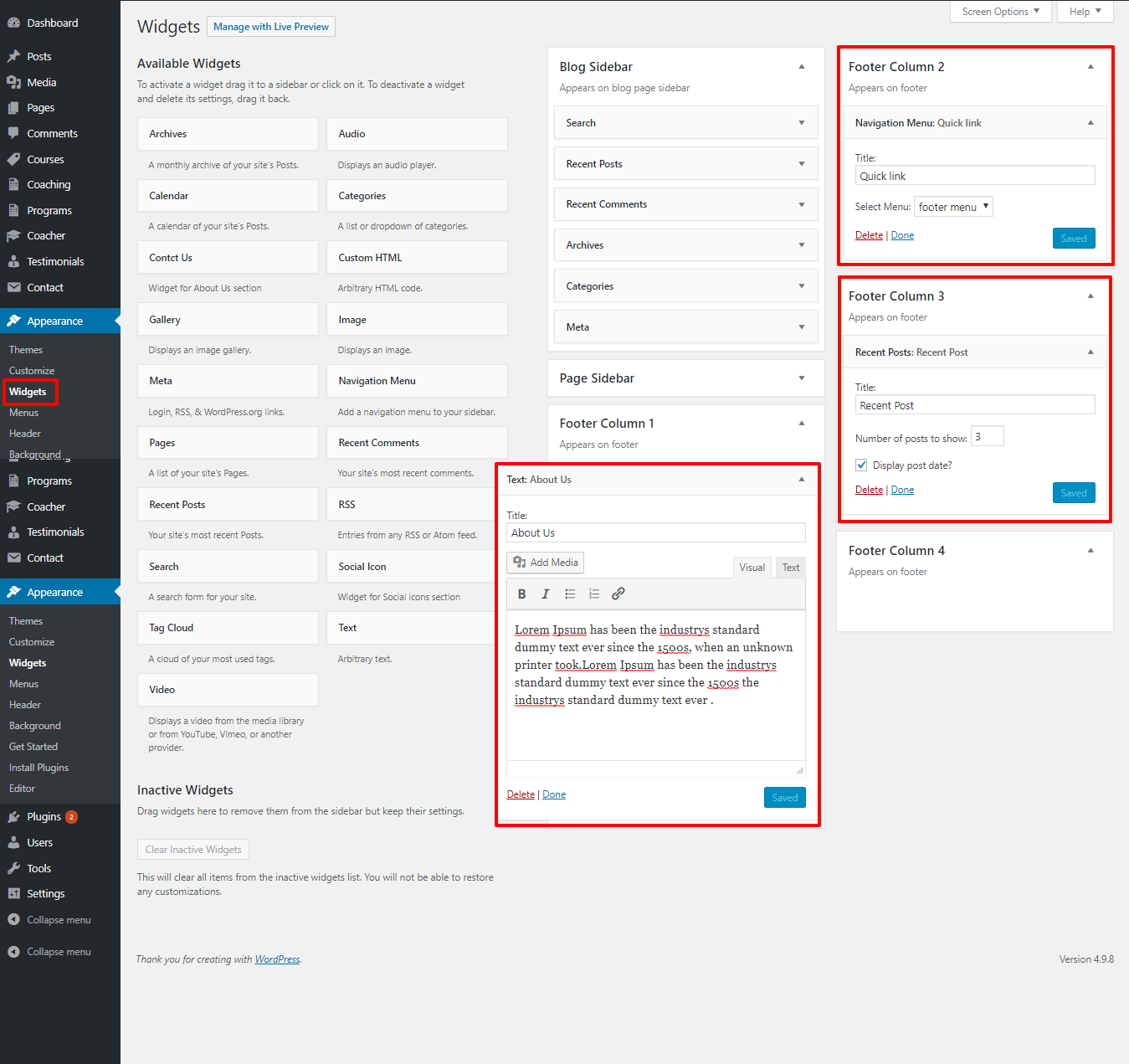Click the insert link icon
This screenshot has width=1129, height=1064.
(618, 594)
